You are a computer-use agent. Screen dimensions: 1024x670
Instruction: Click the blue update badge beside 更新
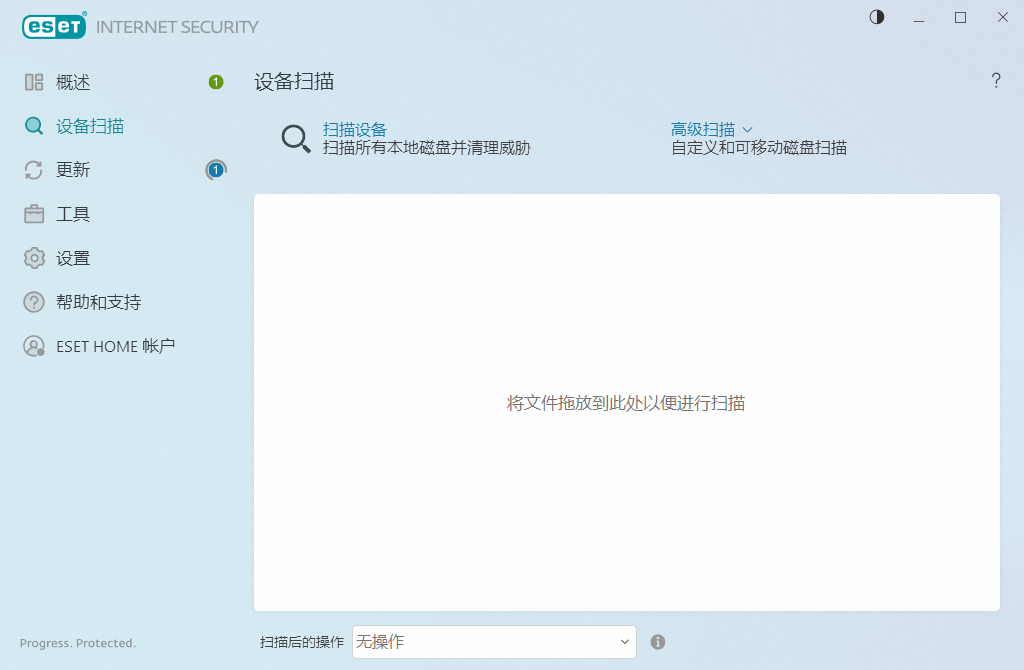[x=216, y=170]
